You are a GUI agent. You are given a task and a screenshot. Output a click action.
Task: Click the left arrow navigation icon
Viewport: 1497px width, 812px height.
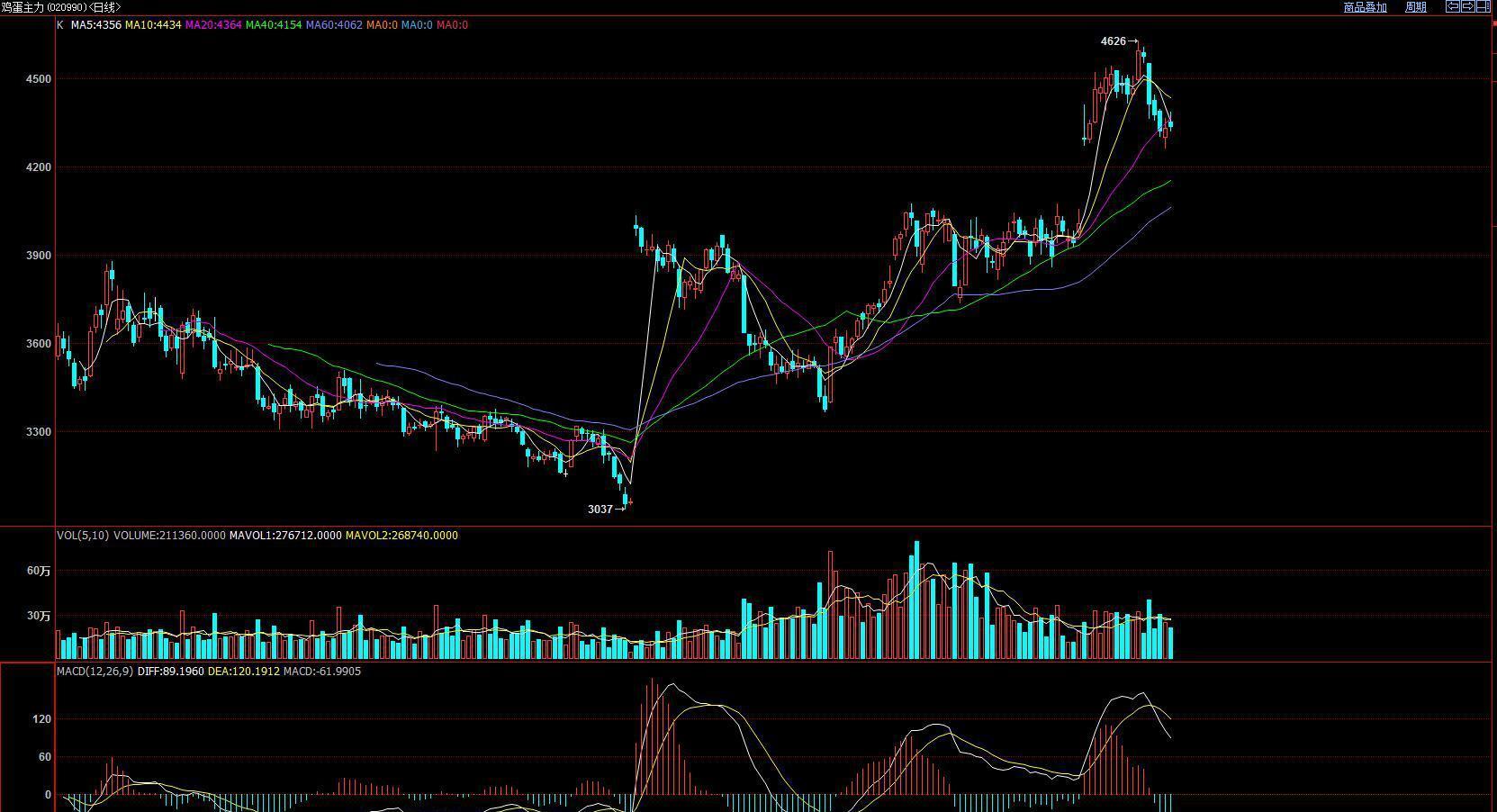(x=1453, y=7)
